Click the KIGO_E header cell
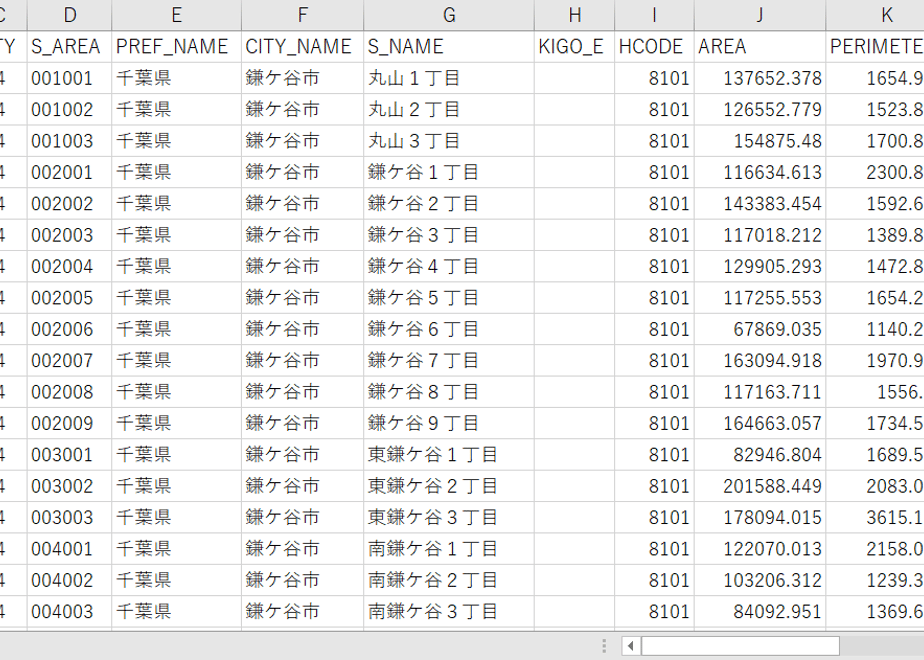 (575, 47)
